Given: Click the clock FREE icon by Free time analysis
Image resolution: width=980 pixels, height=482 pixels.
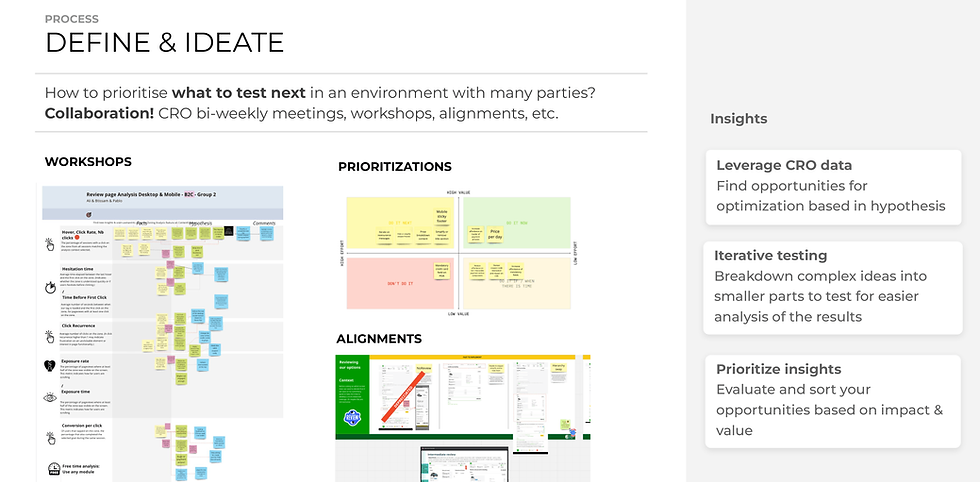Looking at the screenshot, I should coord(53,469).
